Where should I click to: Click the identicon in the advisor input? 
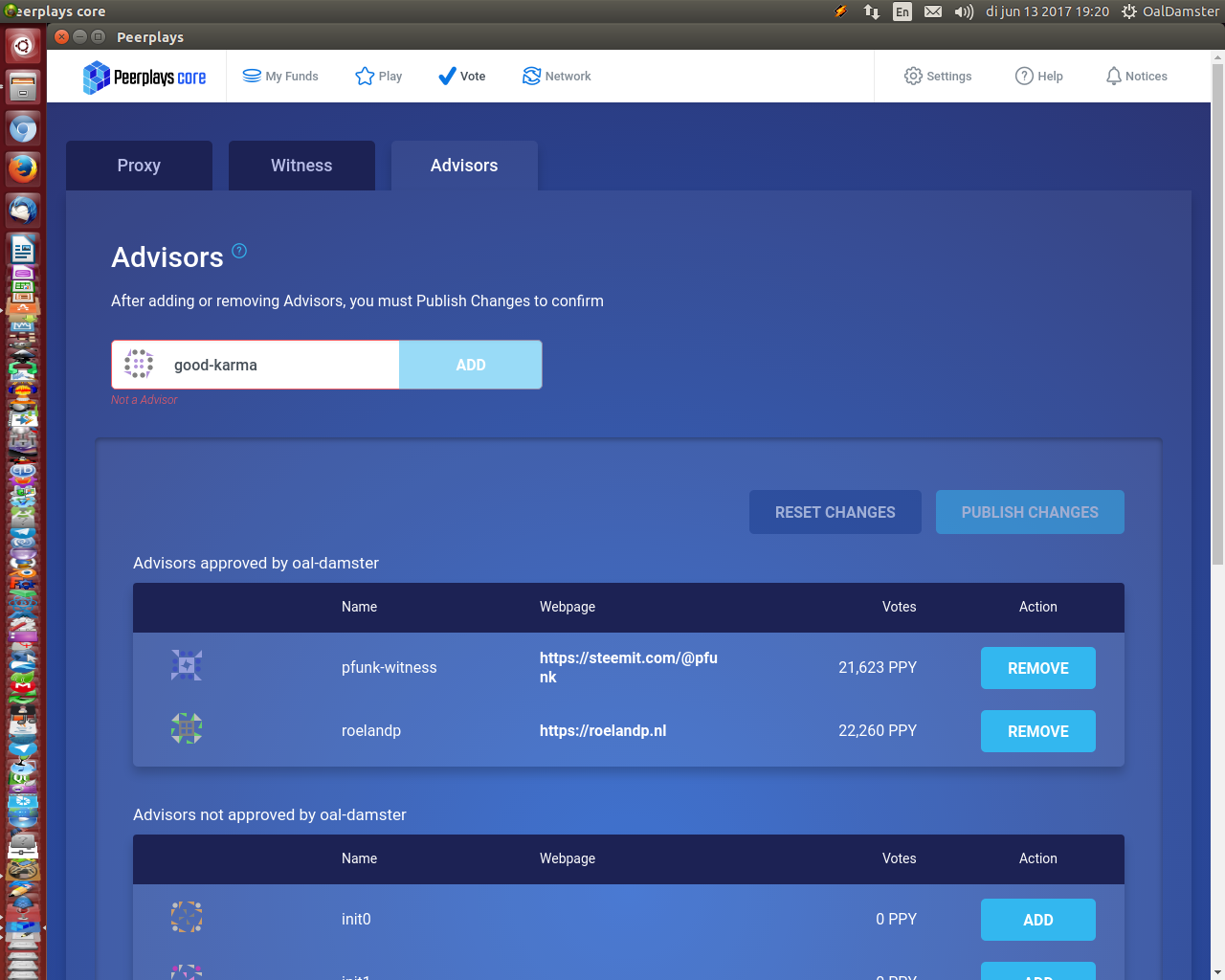tap(139, 364)
